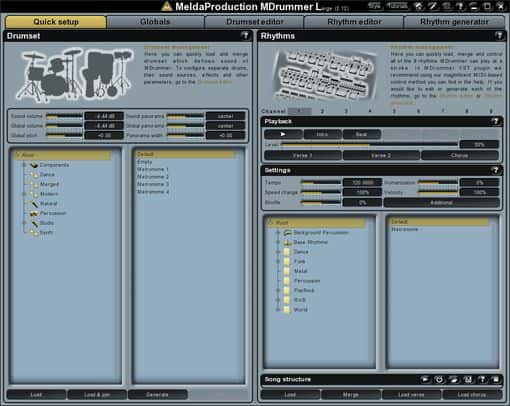
Task: Select Metronome 1 in the drumset list
Action: [x=153, y=169]
